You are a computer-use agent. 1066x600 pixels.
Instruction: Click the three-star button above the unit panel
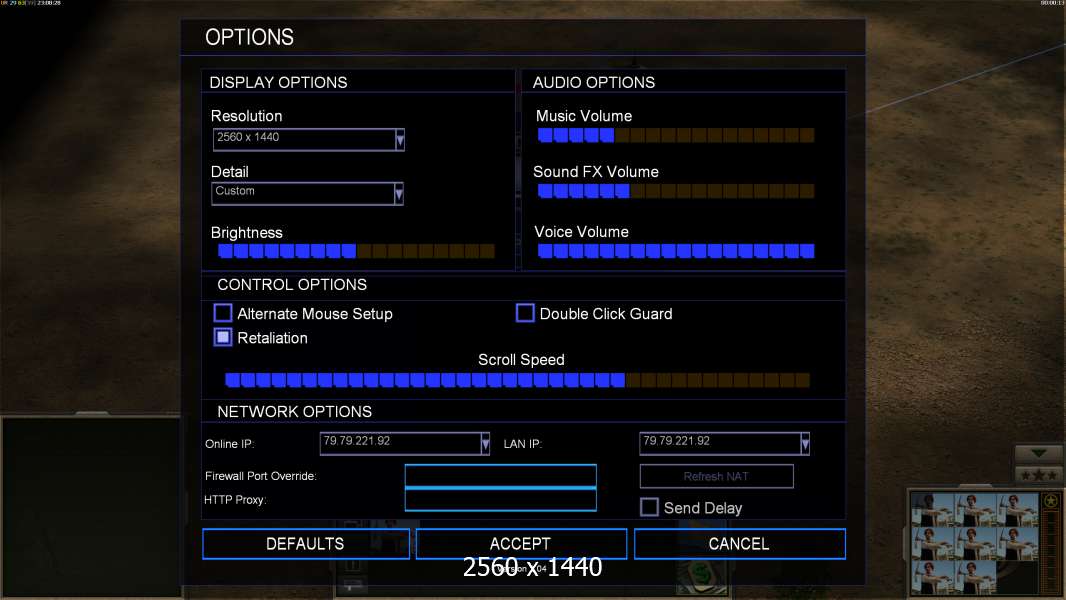(1038, 474)
